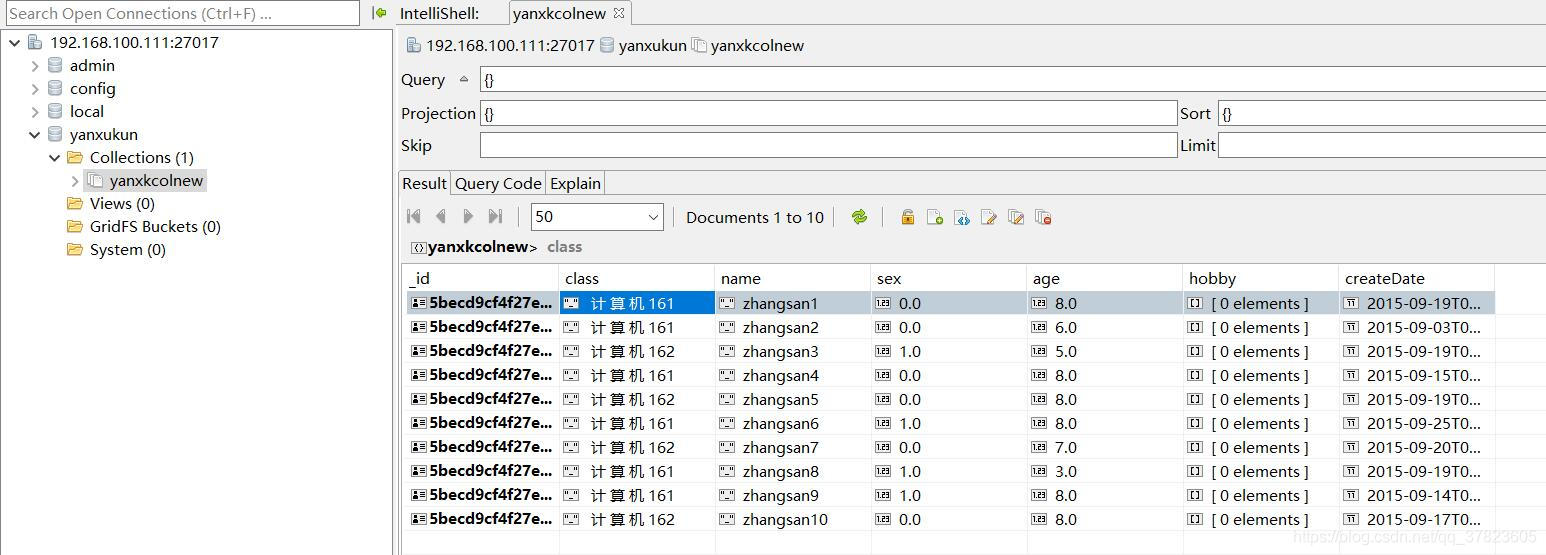
Task: Go to next page of results
Action: [x=467, y=217]
